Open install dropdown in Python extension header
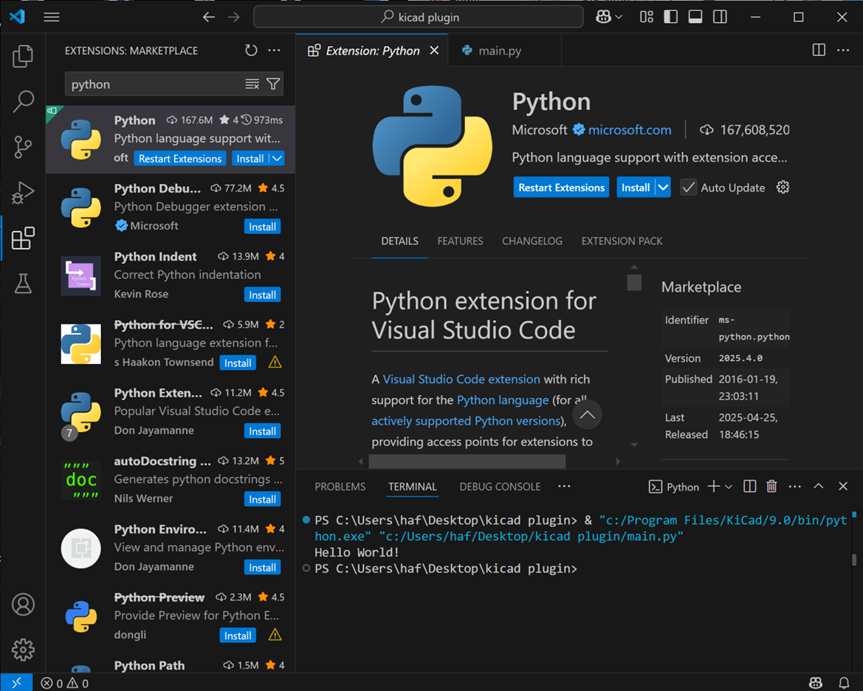 663,187
